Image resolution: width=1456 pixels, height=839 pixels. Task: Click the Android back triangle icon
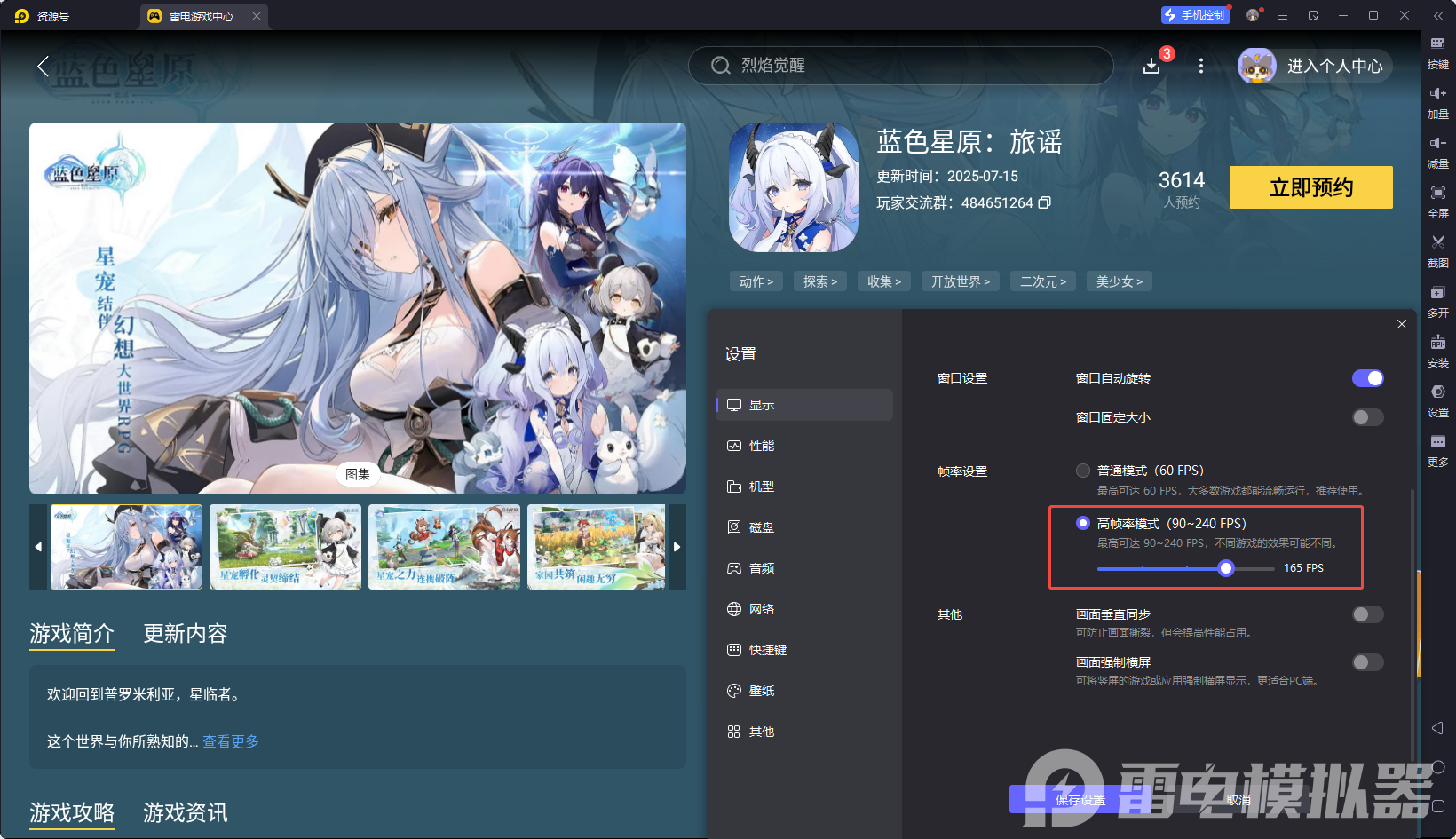[x=1437, y=728]
